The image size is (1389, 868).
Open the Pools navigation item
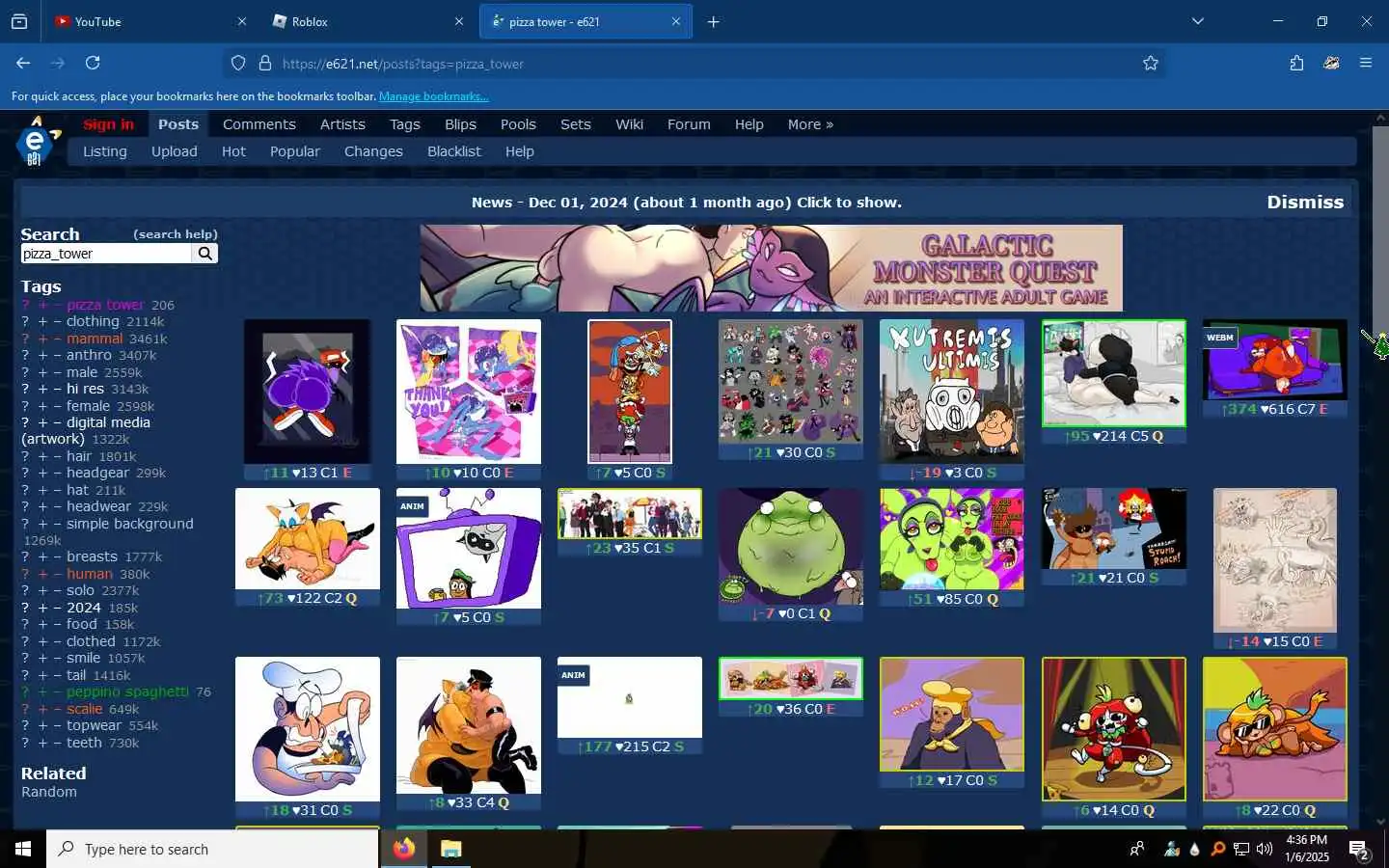[518, 124]
